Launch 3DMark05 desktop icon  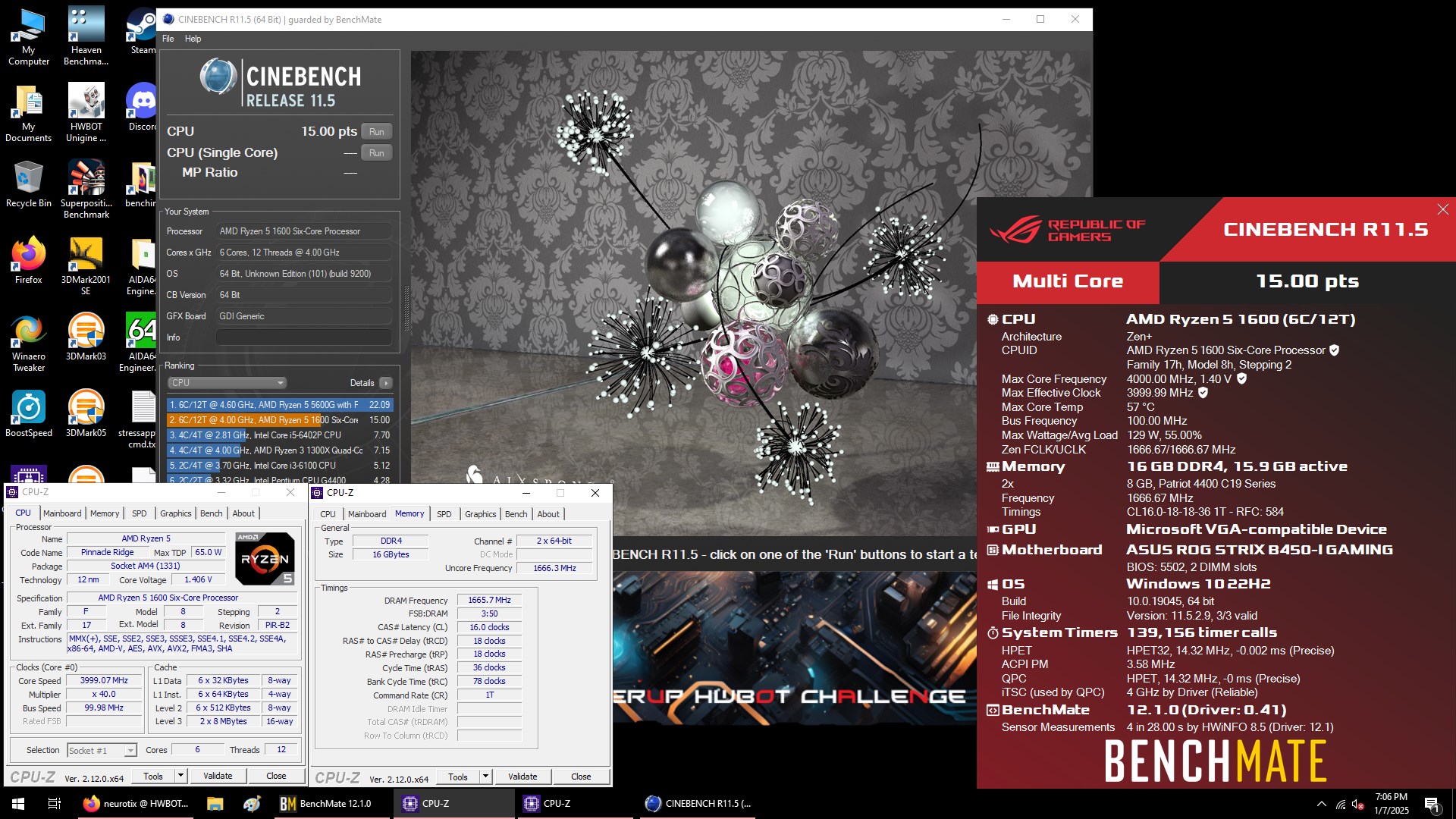click(86, 414)
